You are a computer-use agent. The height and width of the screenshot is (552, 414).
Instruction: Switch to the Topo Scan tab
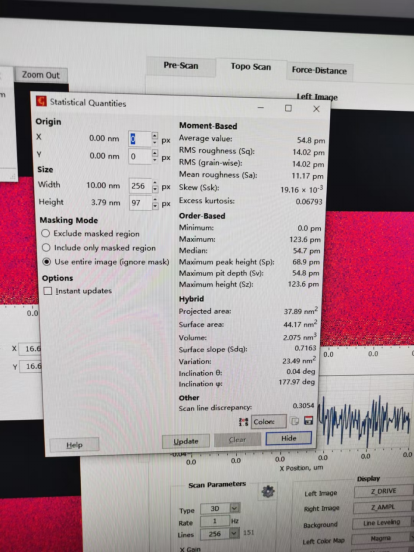tap(251, 67)
